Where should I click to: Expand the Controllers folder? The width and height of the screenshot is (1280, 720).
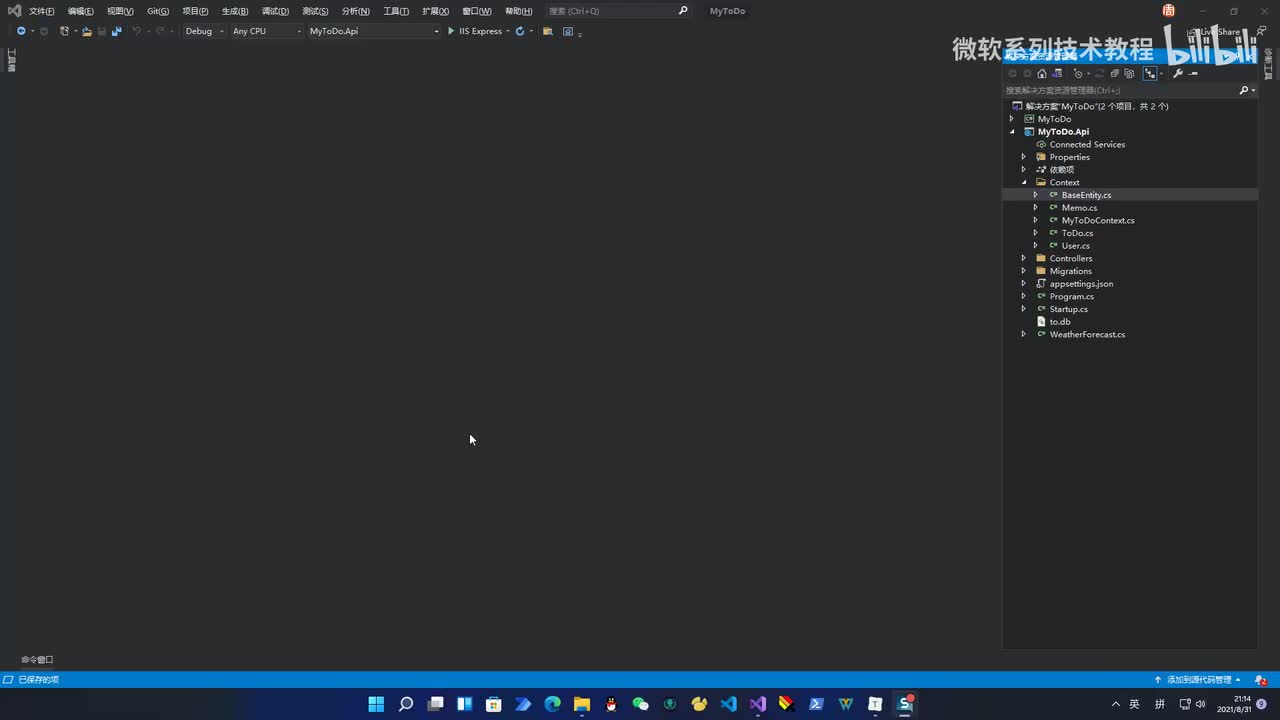point(1024,258)
